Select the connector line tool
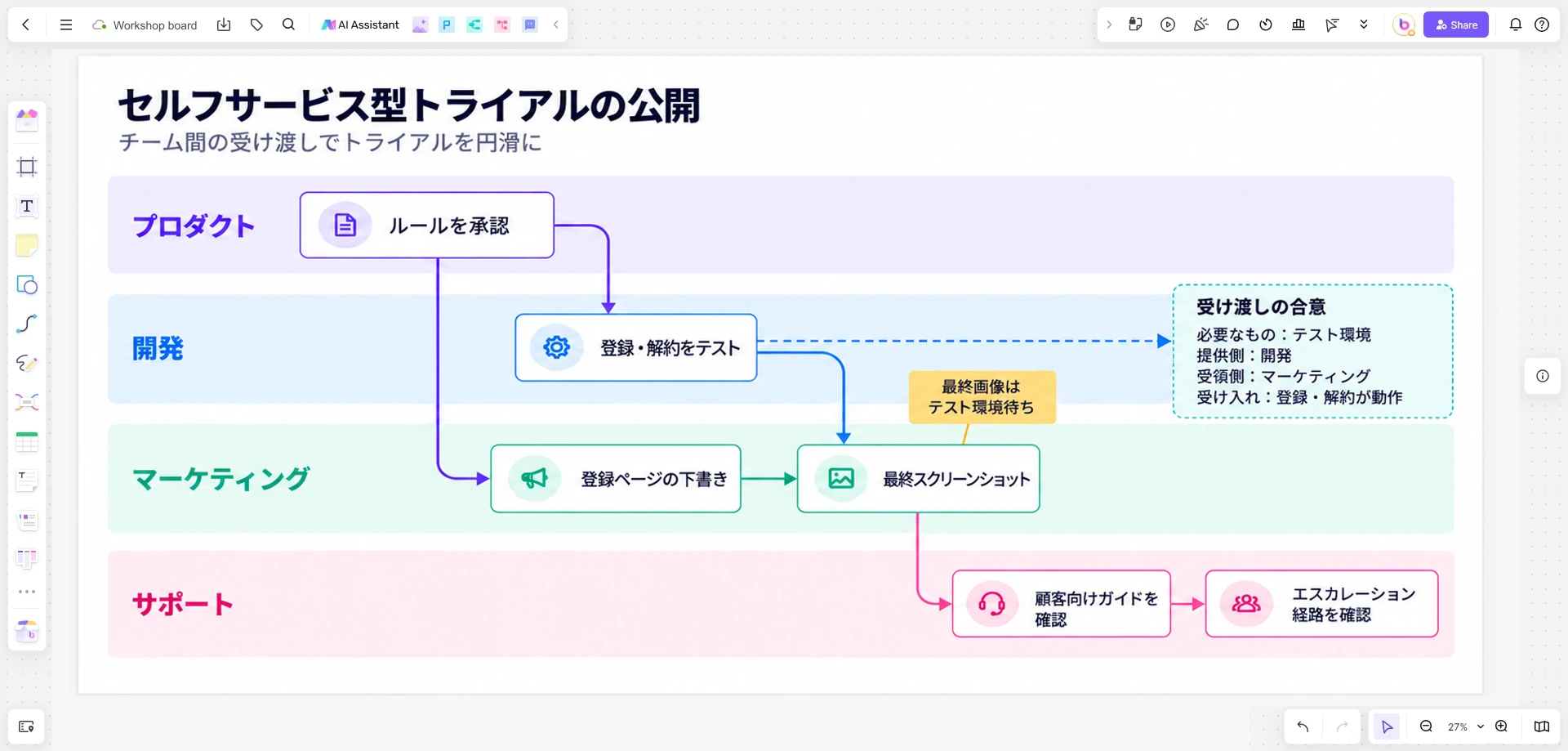The height and width of the screenshot is (751, 1568). [27, 324]
